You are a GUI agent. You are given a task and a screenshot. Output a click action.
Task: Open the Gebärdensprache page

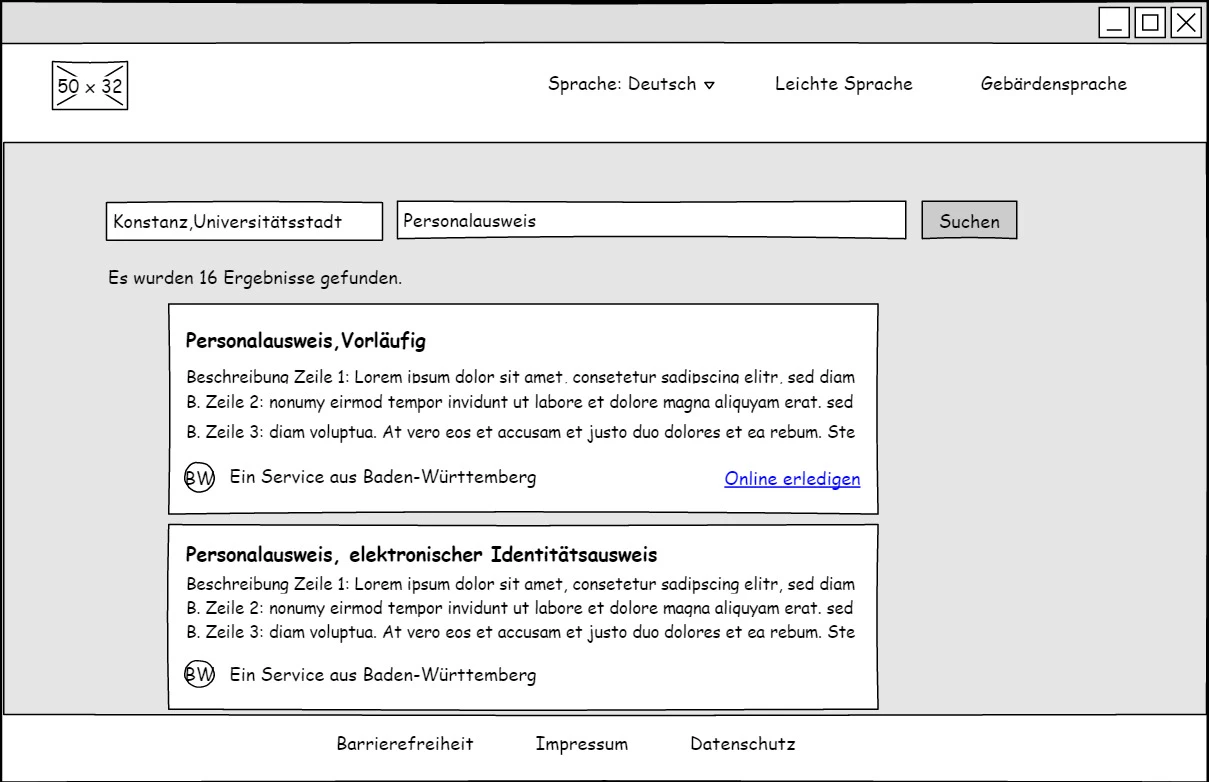1054,84
